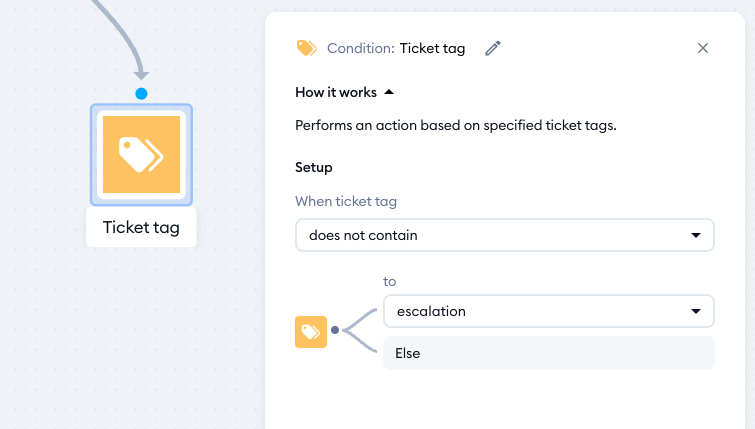This screenshot has width=755, height=429.
Task: Close the Condition panel with the X
Action: click(x=703, y=48)
